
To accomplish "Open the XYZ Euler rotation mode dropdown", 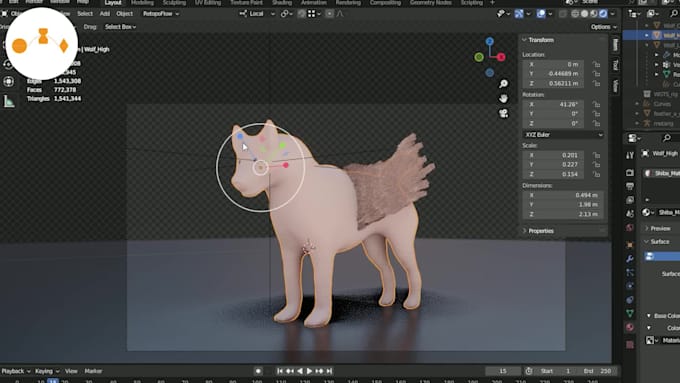I will [563, 135].
